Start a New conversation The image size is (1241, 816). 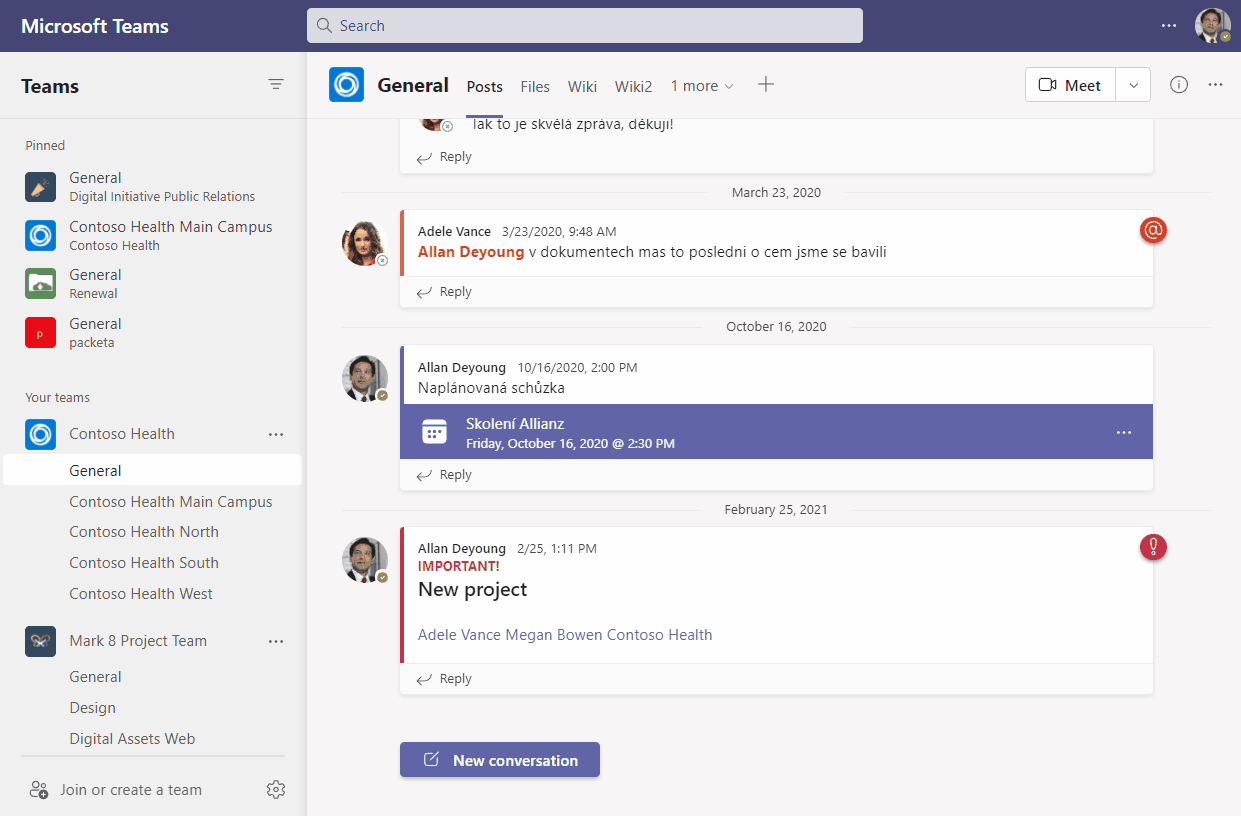(500, 760)
